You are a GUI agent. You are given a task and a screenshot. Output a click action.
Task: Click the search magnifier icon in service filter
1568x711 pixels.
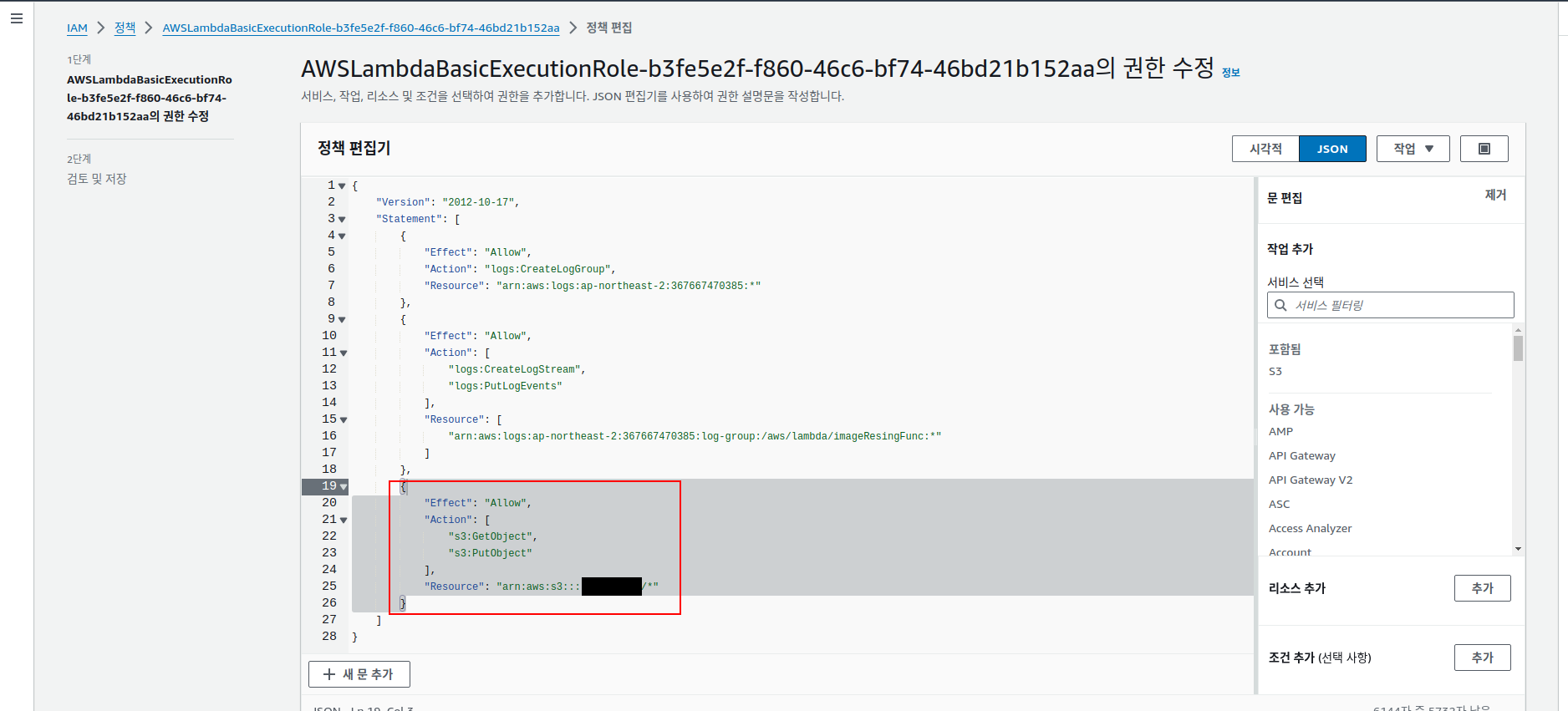[1280, 305]
